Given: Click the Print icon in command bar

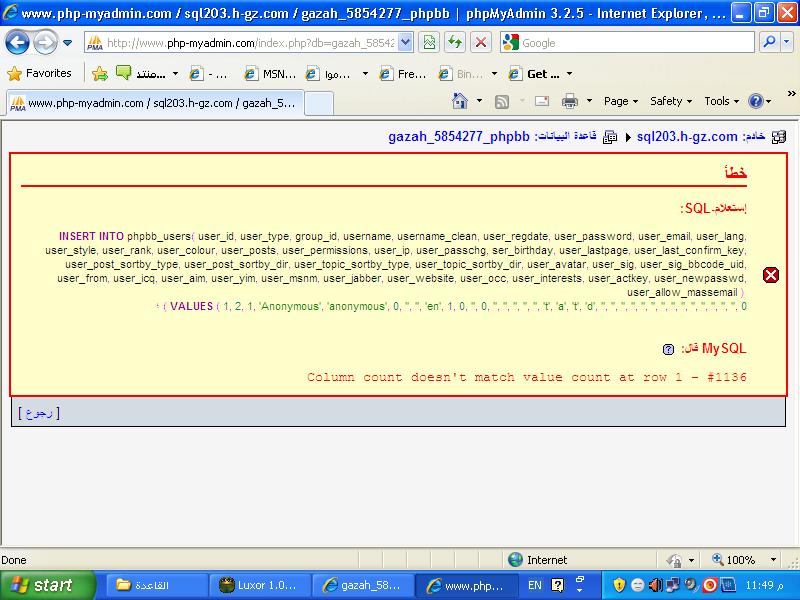Looking at the screenshot, I should (570, 101).
